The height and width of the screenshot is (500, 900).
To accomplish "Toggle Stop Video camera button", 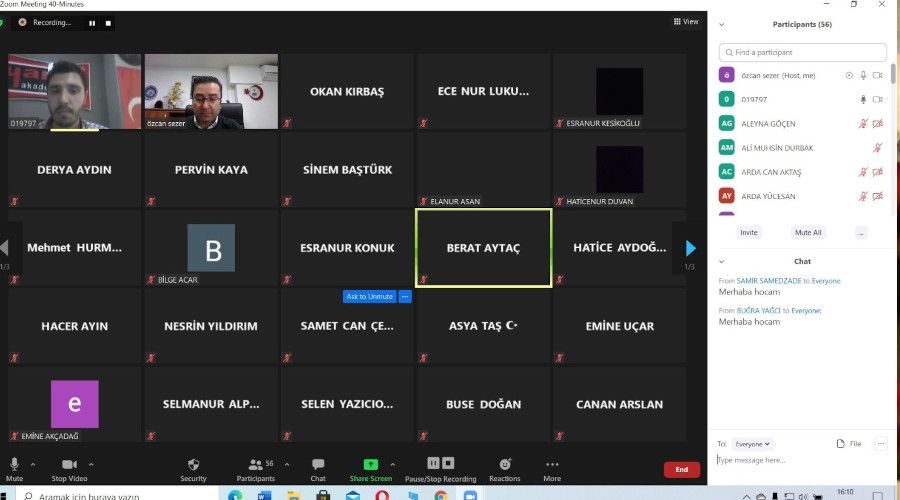I will [70, 465].
